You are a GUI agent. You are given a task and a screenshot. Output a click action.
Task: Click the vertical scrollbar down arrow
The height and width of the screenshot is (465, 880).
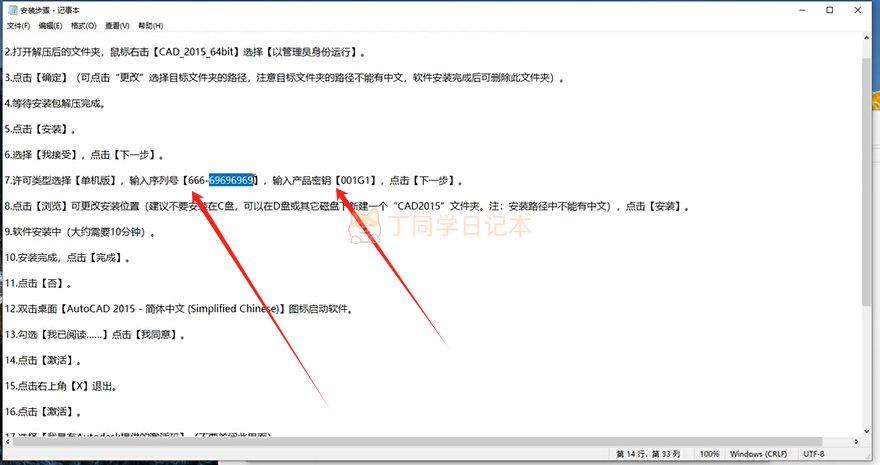coord(867,431)
